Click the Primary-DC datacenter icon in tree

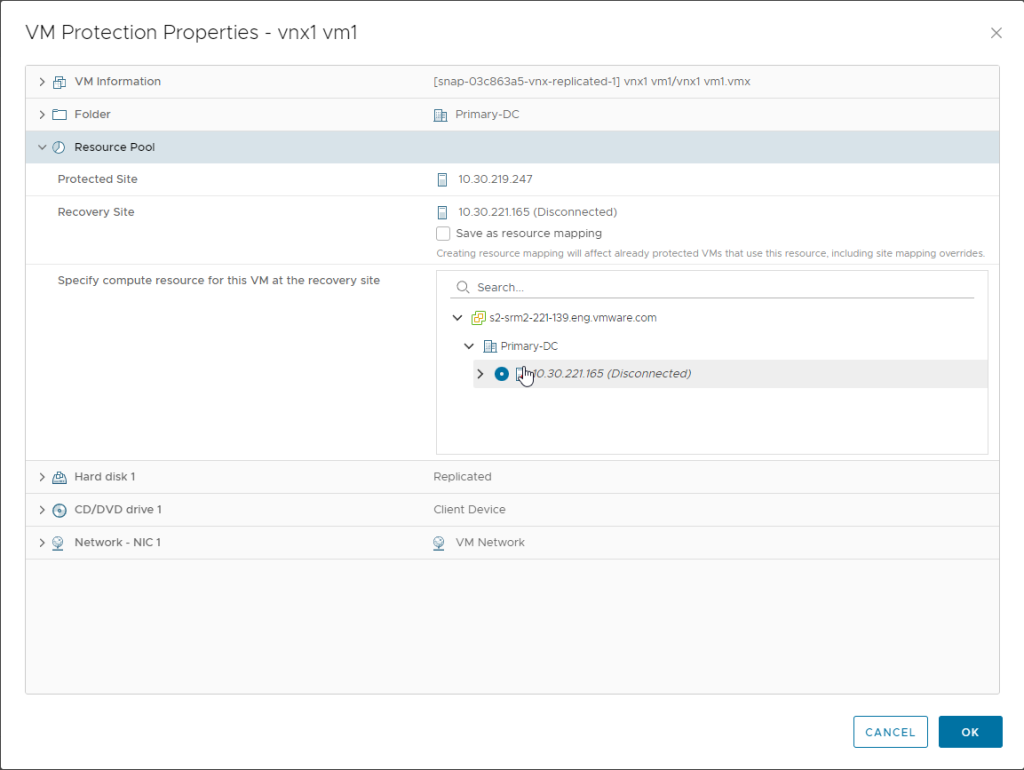point(490,346)
